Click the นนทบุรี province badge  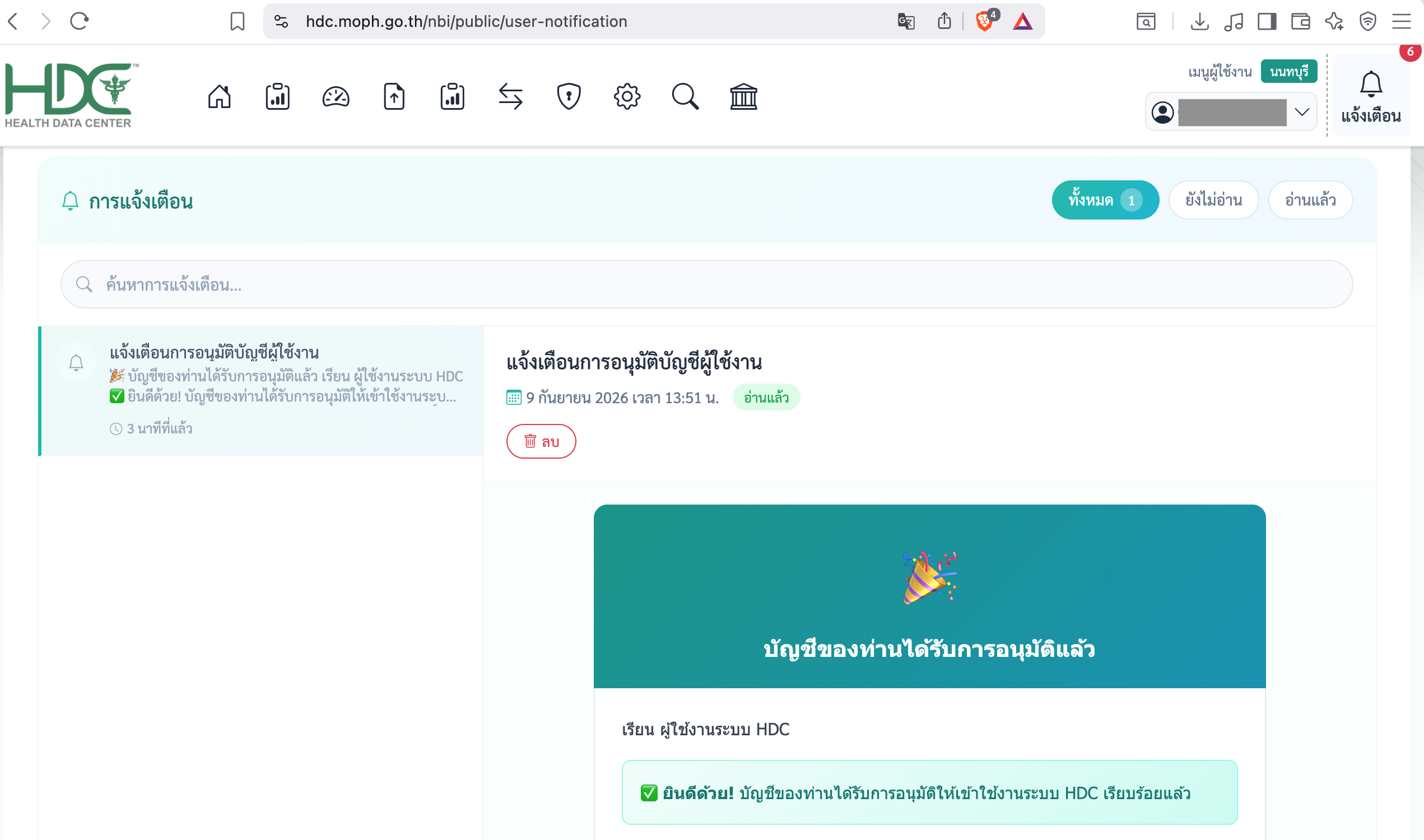pyautogui.click(x=1288, y=72)
